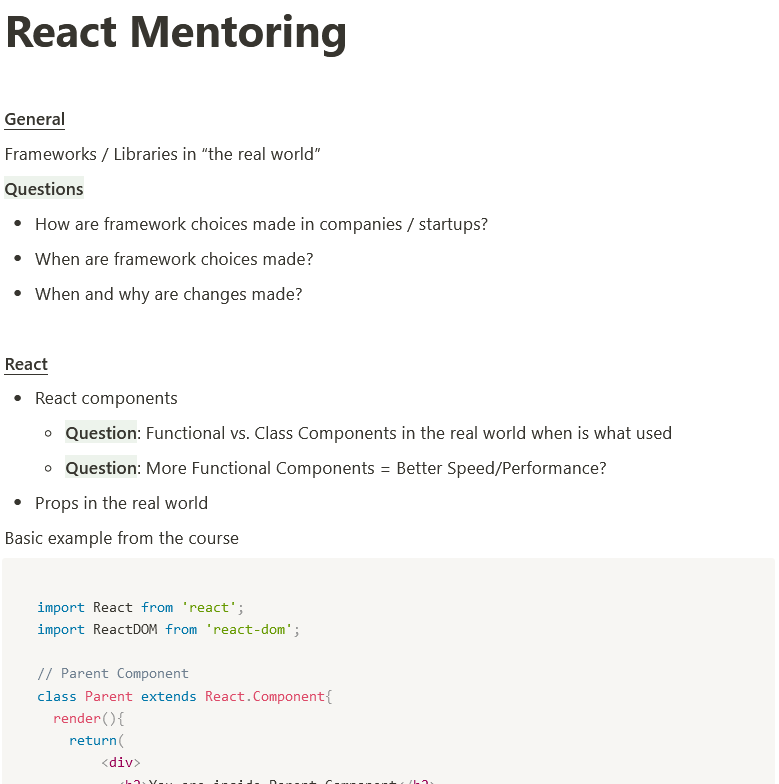Image resolution: width=779 pixels, height=784 pixels.
Task: Click the Better Speed/Performance question line
Action: 336,468
